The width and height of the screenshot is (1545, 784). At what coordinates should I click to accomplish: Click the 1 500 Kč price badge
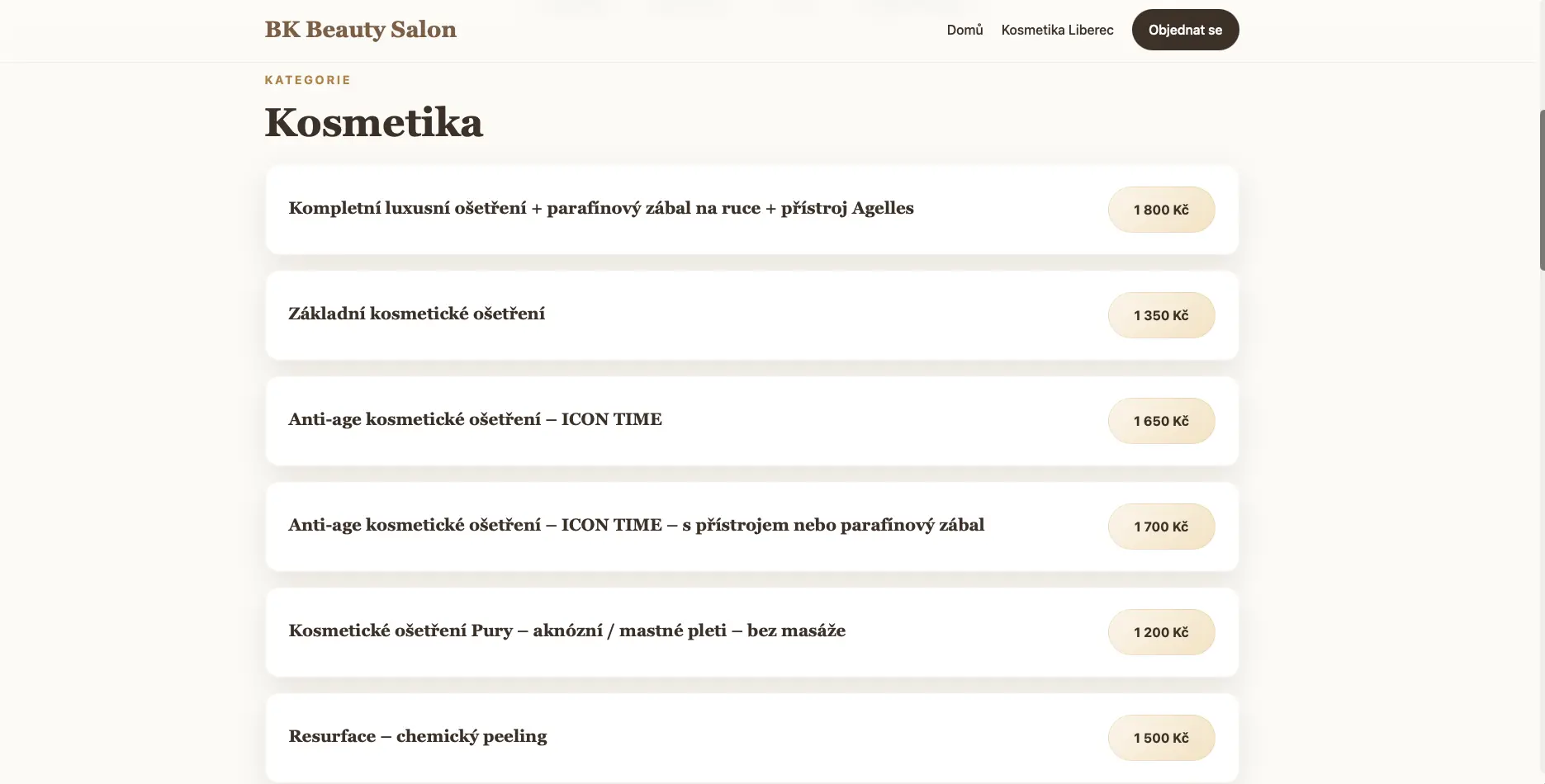[x=1160, y=738]
